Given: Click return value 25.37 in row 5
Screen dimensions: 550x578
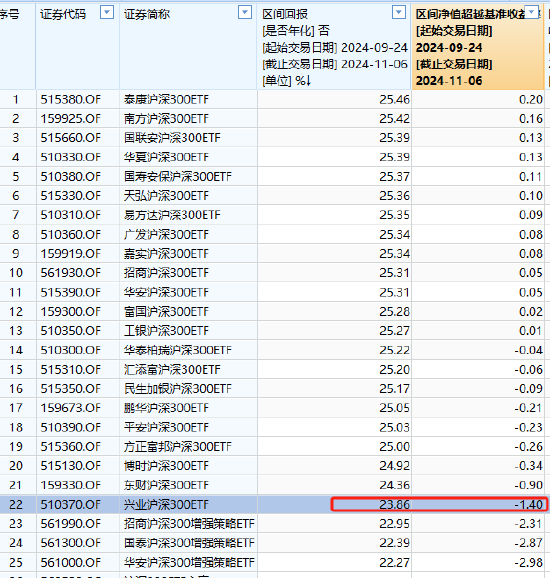Looking at the screenshot, I should [x=394, y=177].
